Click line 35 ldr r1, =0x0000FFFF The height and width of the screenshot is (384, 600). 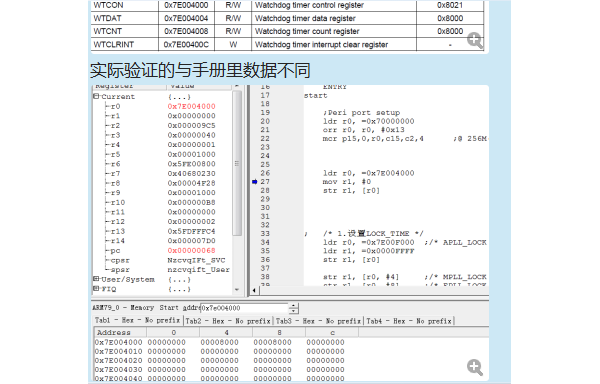click(368, 251)
